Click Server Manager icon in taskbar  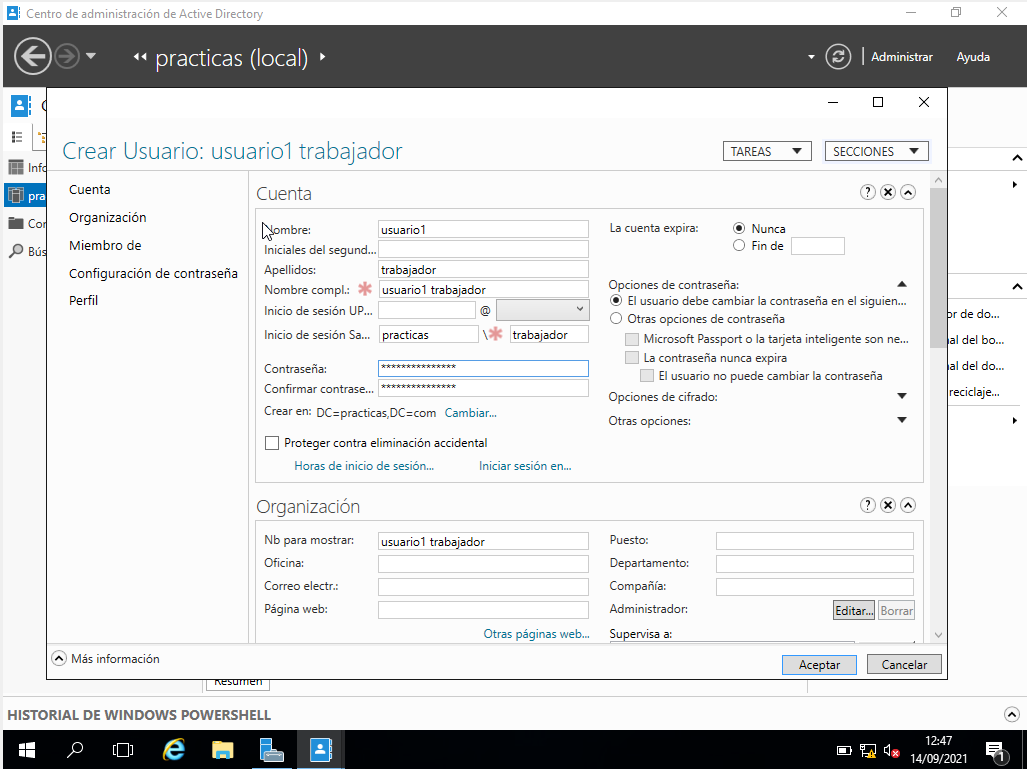click(x=272, y=749)
